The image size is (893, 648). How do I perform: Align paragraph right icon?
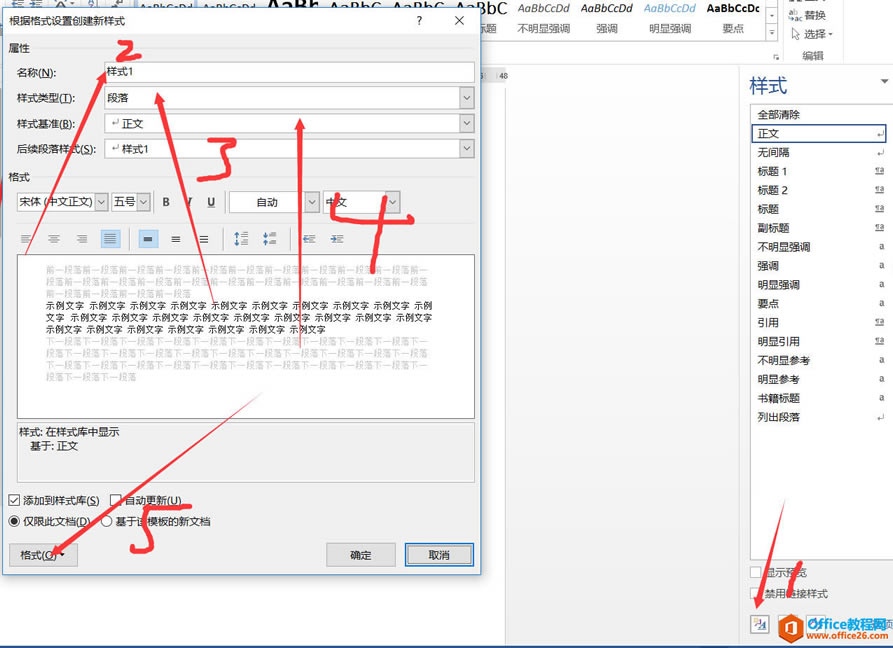pos(82,239)
